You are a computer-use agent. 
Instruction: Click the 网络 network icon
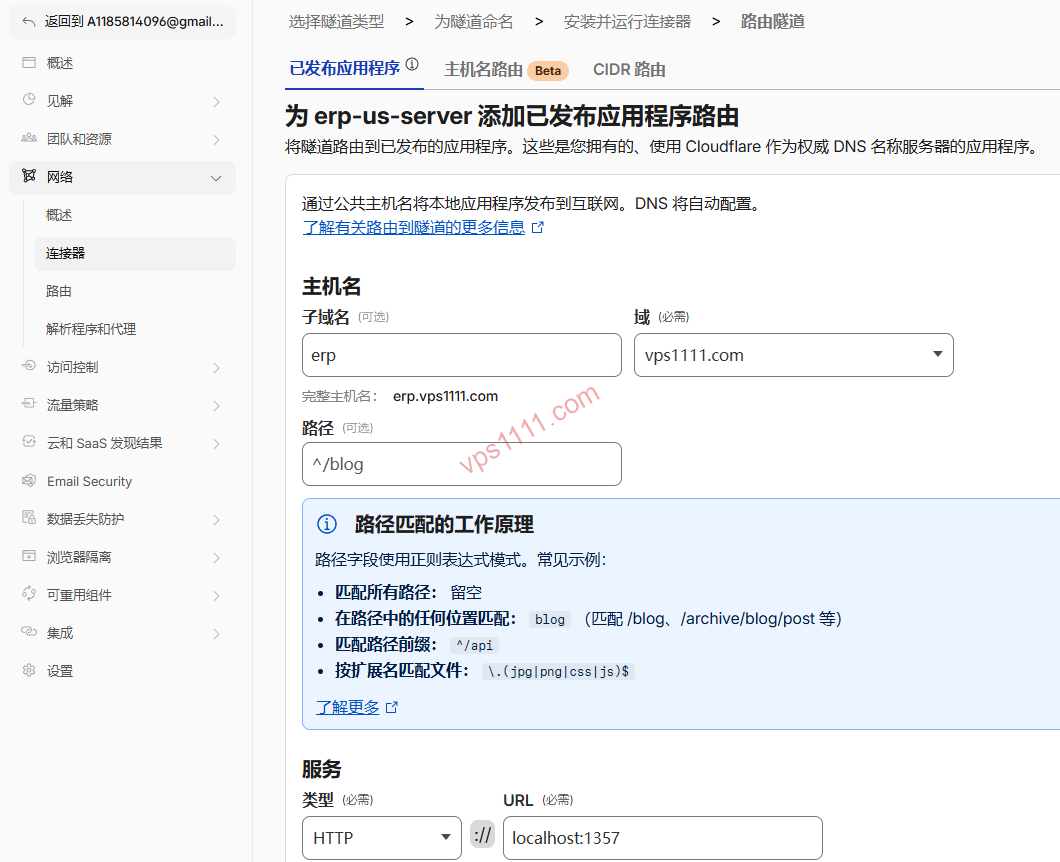pos(29,176)
